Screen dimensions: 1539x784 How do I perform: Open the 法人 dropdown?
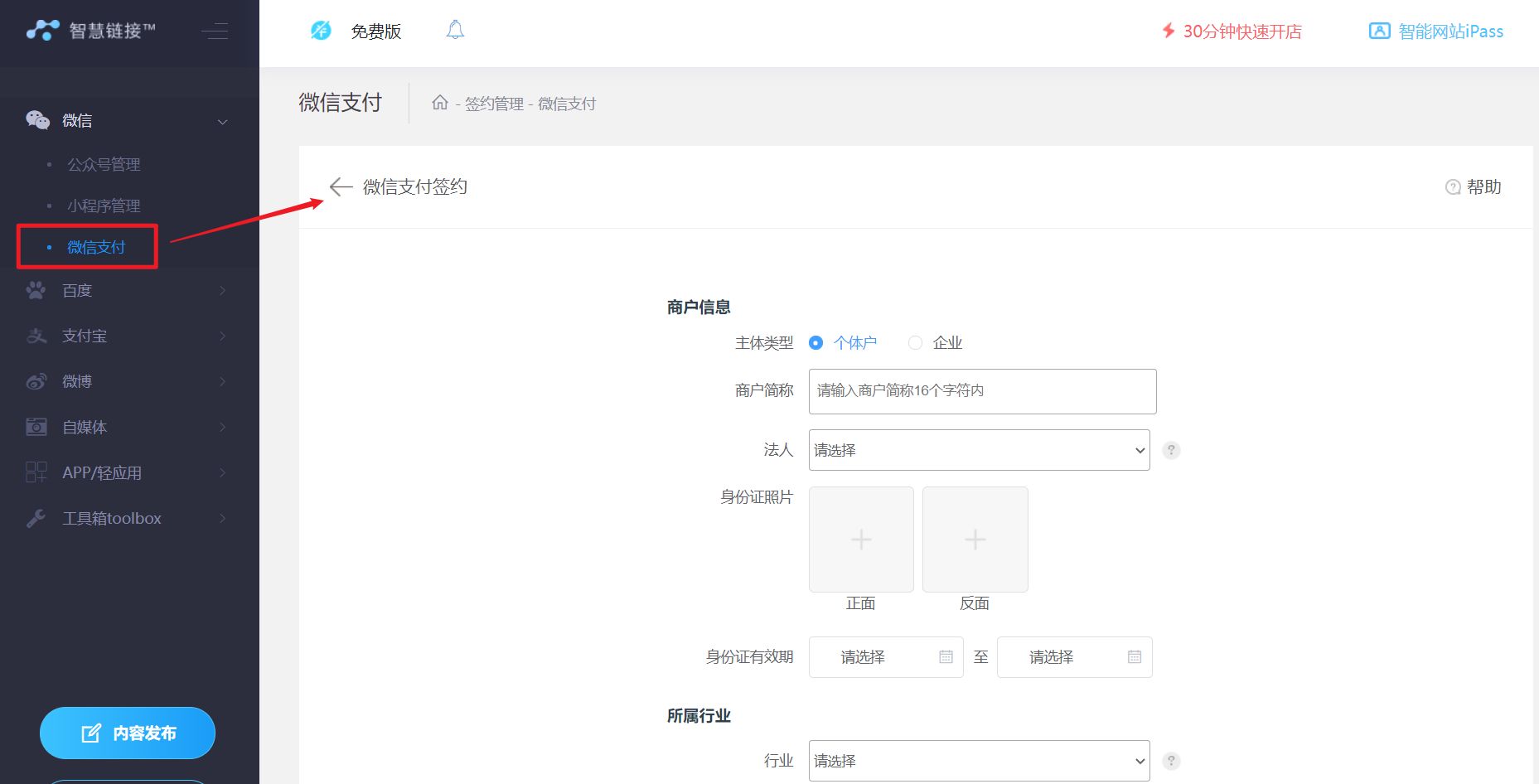tap(979, 450)
